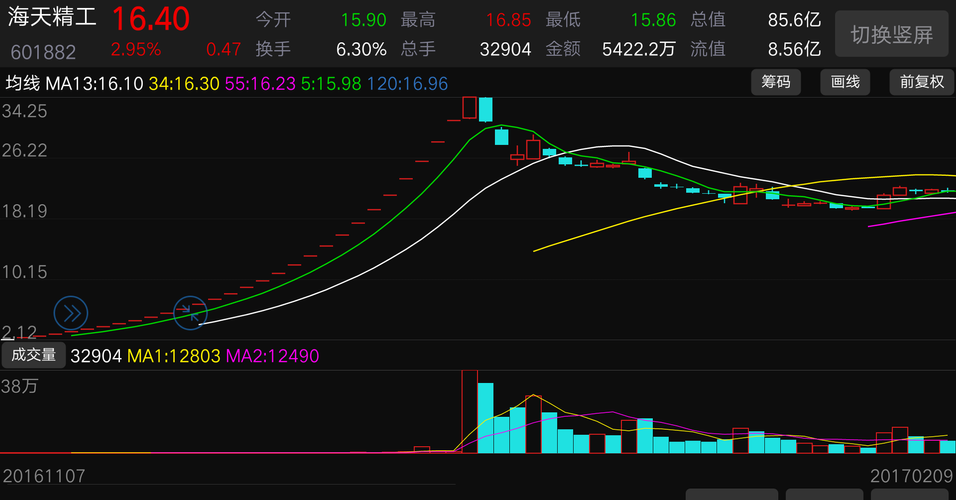This screenshot has width=956, height=500.
Task: Tap turnover amount 5422.2万
Action: (639, 49)
